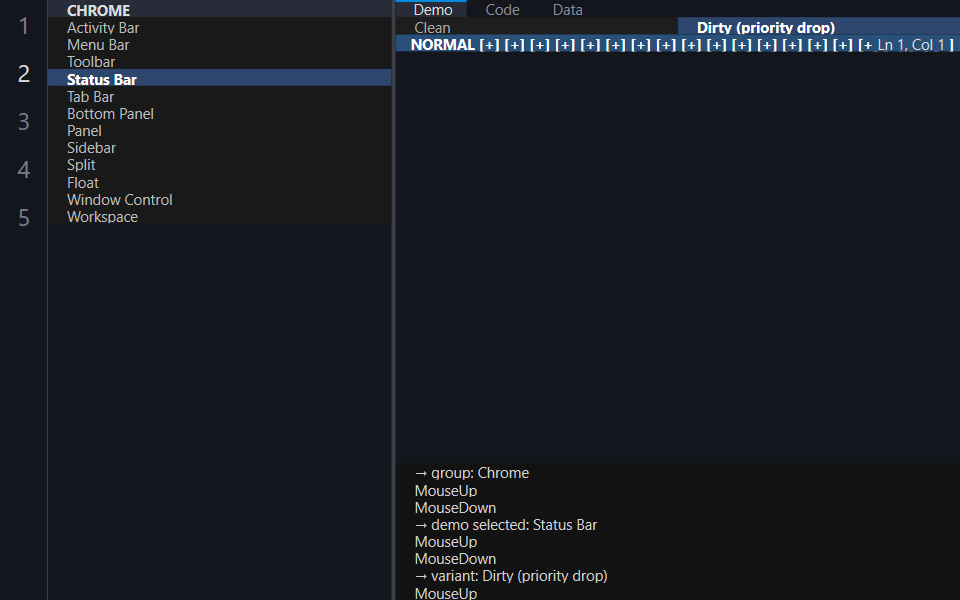Click the Panel list entry
Viewport: 960px width, 600px height.
point(219,130)
